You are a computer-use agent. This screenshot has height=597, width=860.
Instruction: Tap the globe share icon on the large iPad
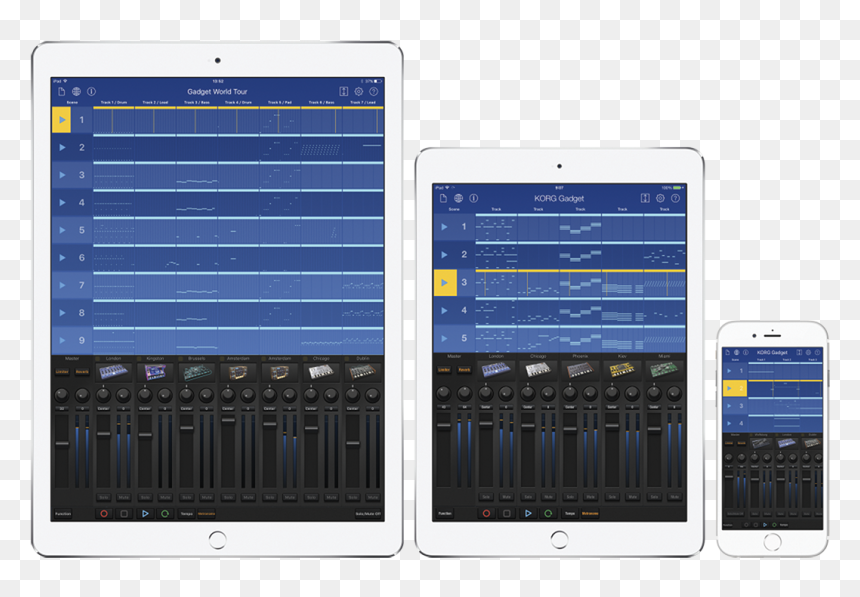coord(76,92)
